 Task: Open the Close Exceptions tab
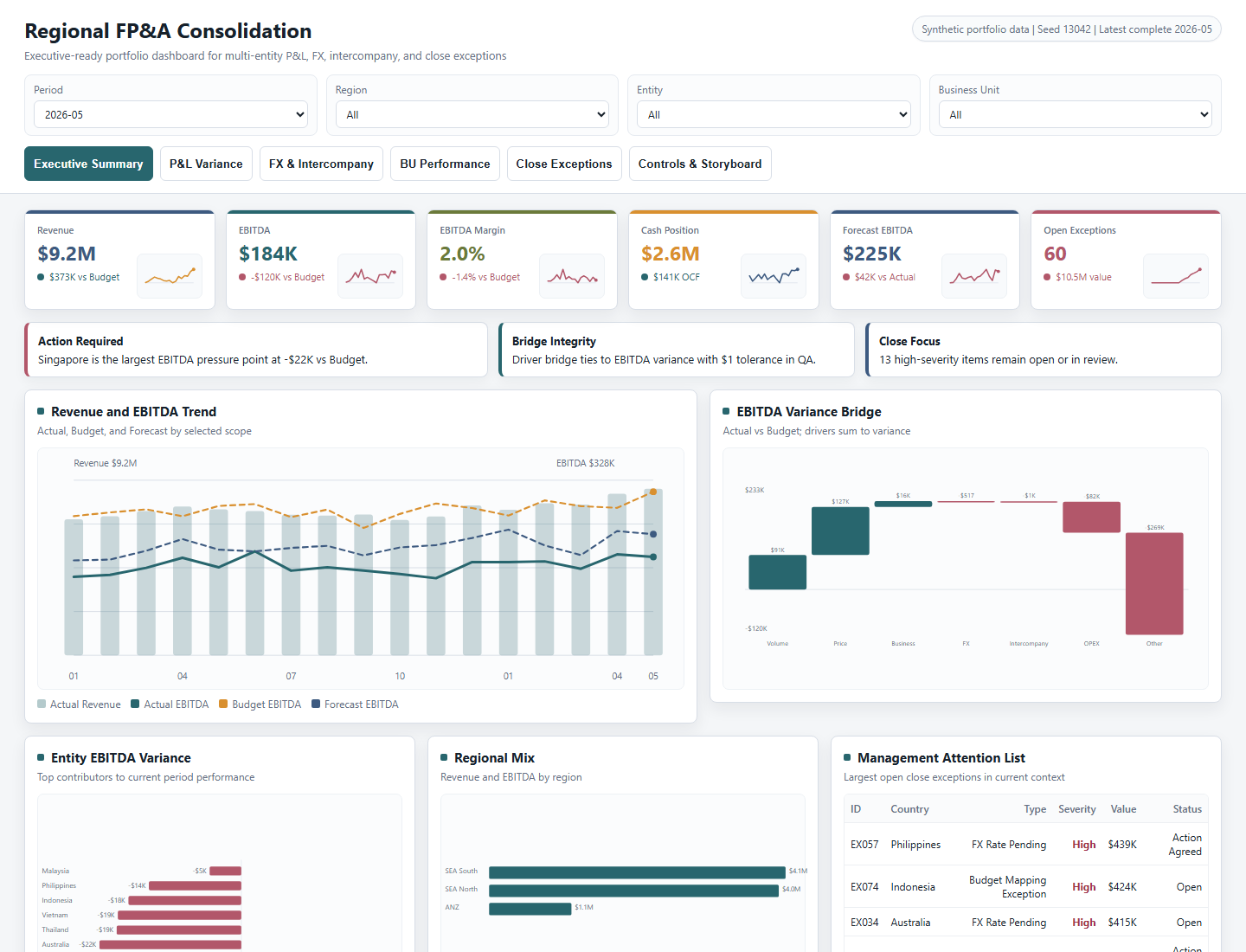(564, 164)
